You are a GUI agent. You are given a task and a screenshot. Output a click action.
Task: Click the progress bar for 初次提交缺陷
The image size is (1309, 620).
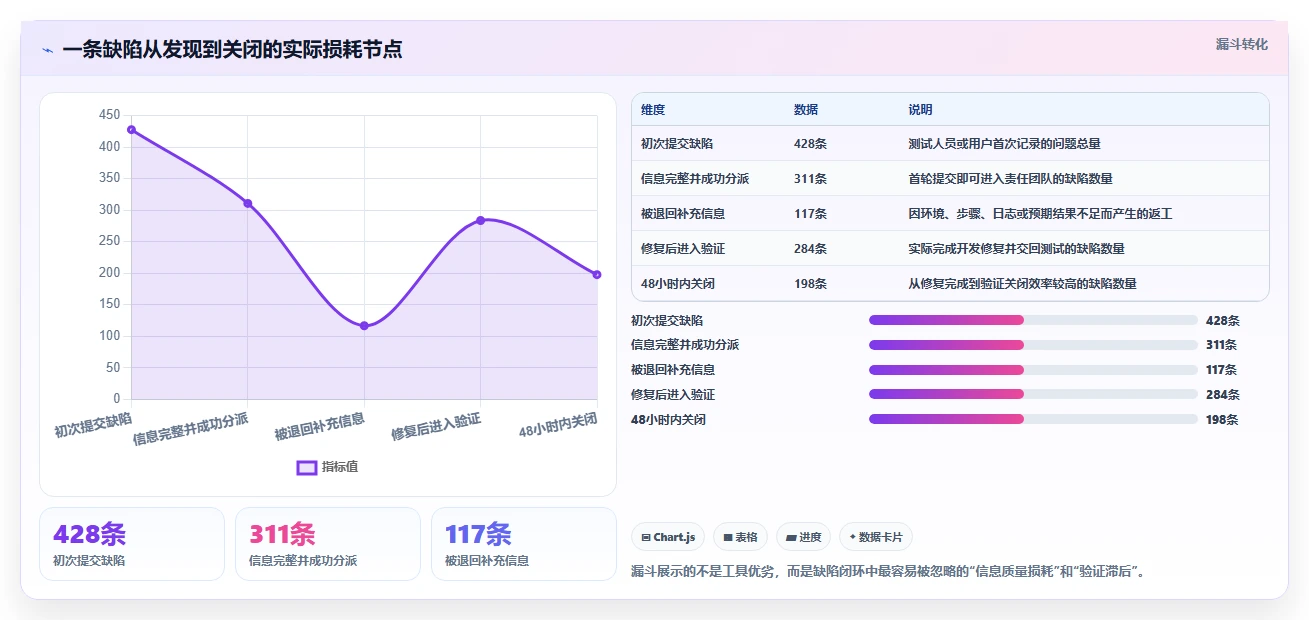(x=1033, y=320)
